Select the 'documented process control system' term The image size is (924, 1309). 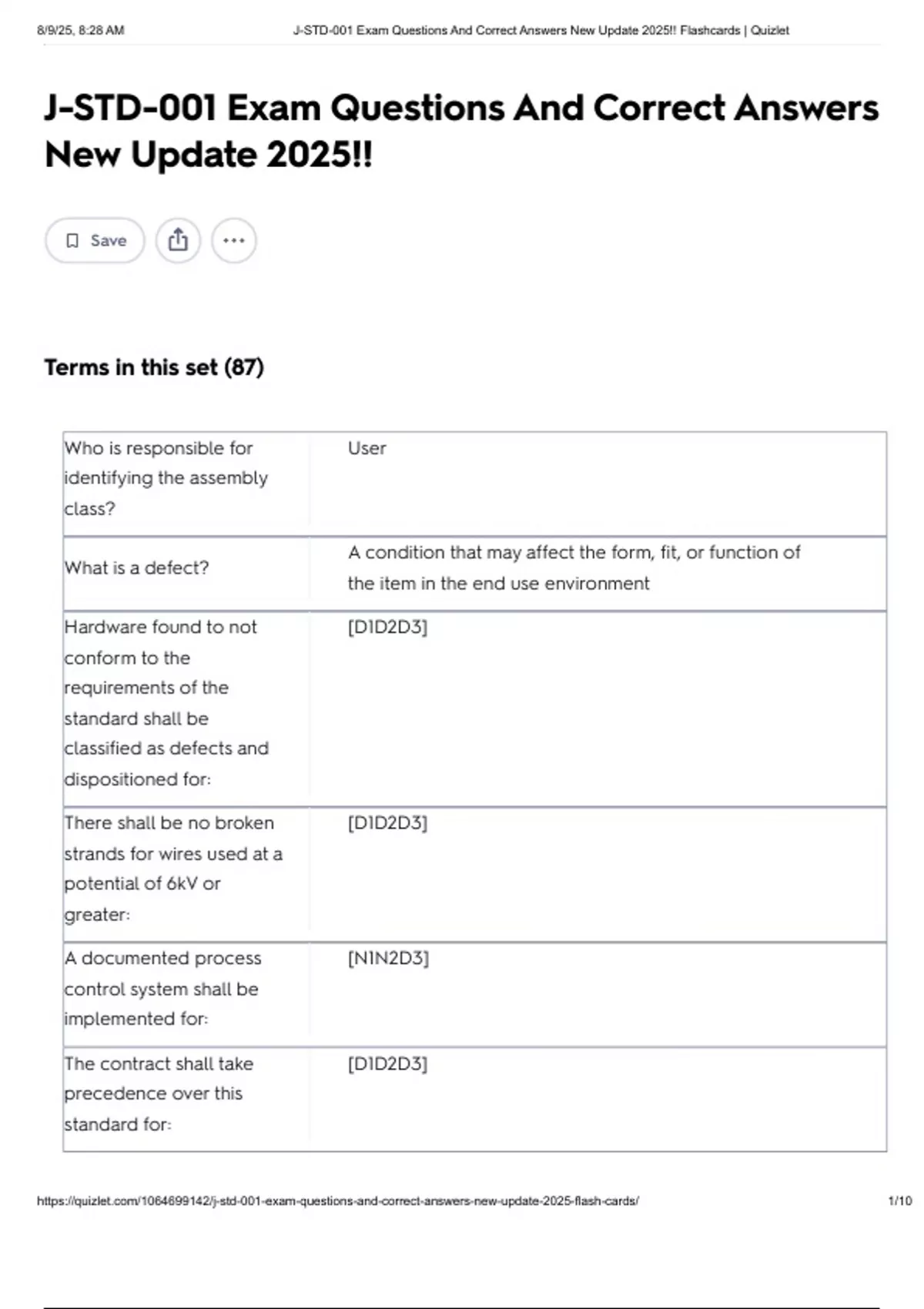[x=162, y=989]
